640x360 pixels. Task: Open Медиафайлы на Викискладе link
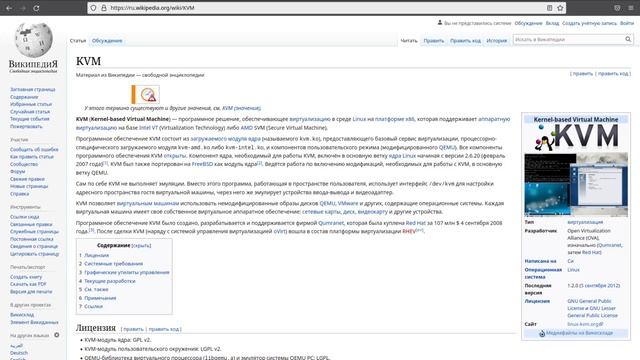click(x=579, y=333)
